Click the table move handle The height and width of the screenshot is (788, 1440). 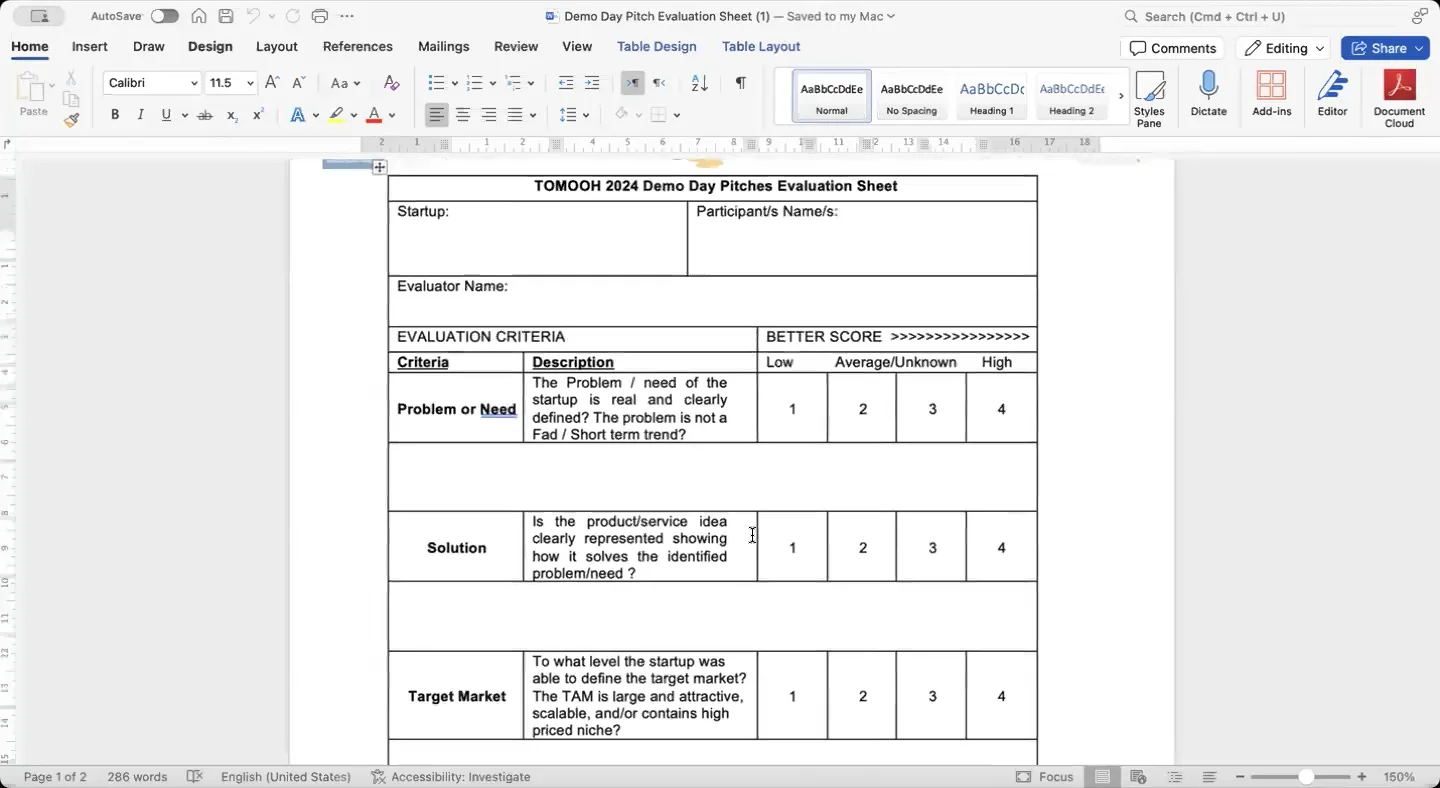click(x=379, y=168)
